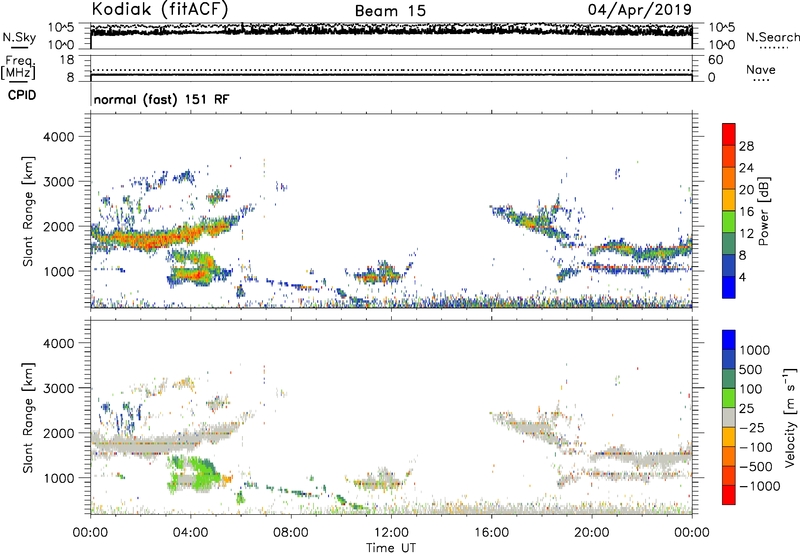The width and height of the screenshot is (800, 554).
Task: Click the 'Beam 15' label
Action: point(390,11)
